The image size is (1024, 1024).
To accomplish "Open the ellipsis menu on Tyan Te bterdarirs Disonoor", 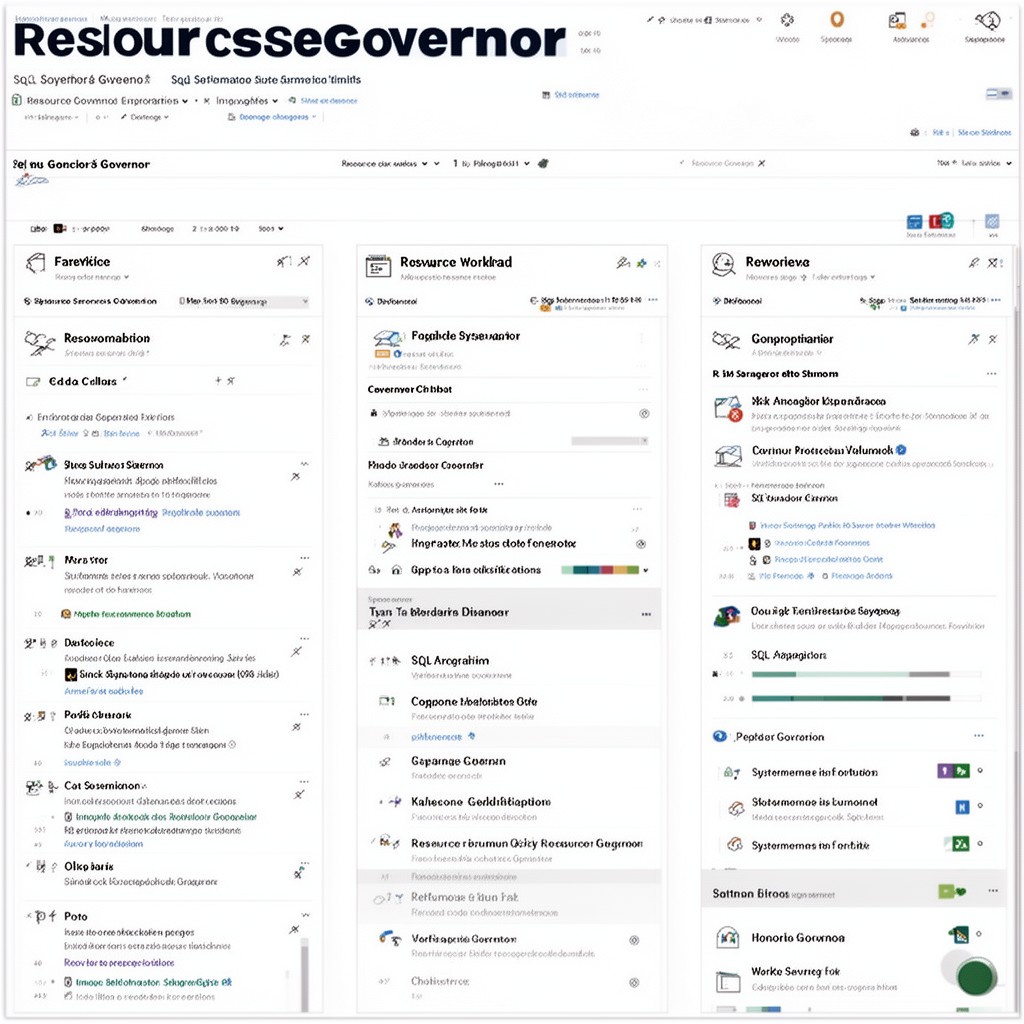I will [x=646, y=614].
